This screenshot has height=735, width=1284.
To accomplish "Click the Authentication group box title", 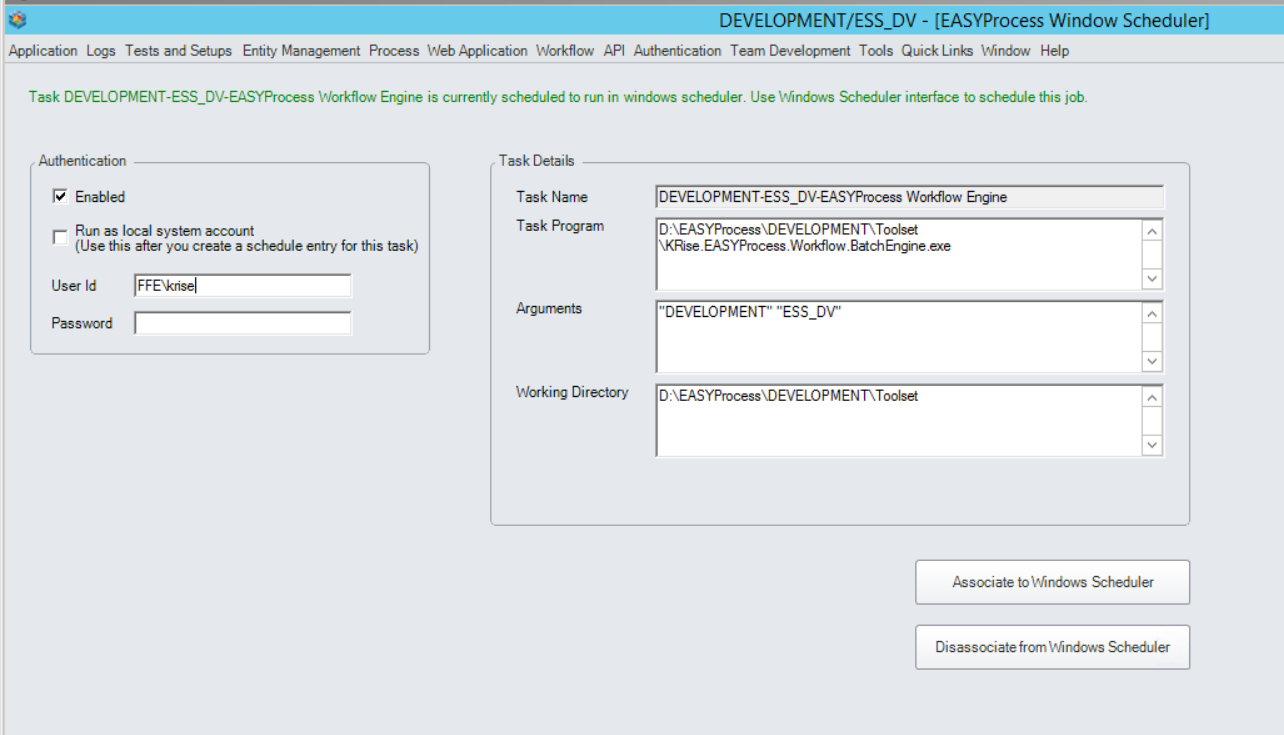I will (x=82, y=160).
